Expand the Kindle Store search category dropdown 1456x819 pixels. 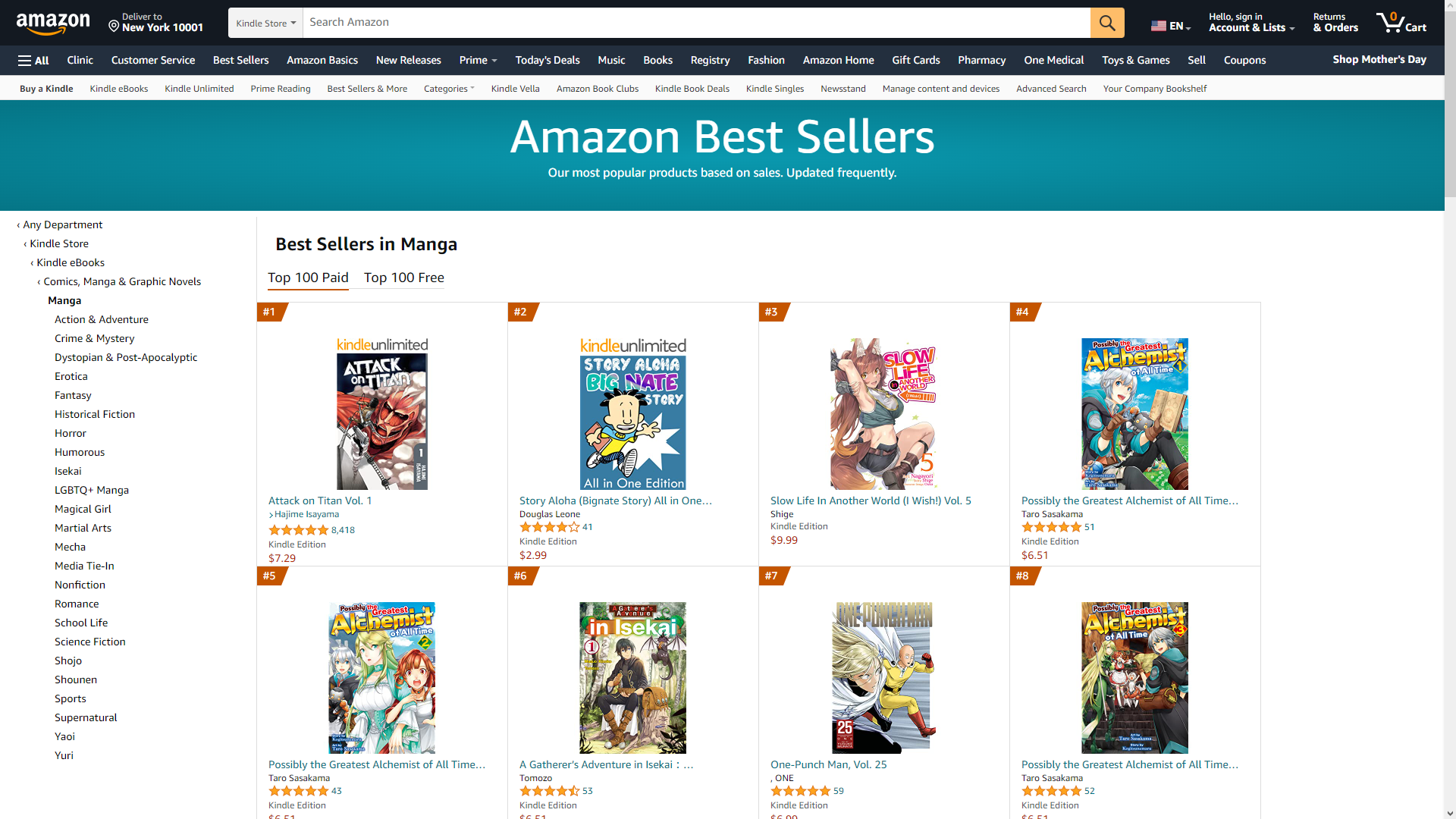[x=265, y=23]
